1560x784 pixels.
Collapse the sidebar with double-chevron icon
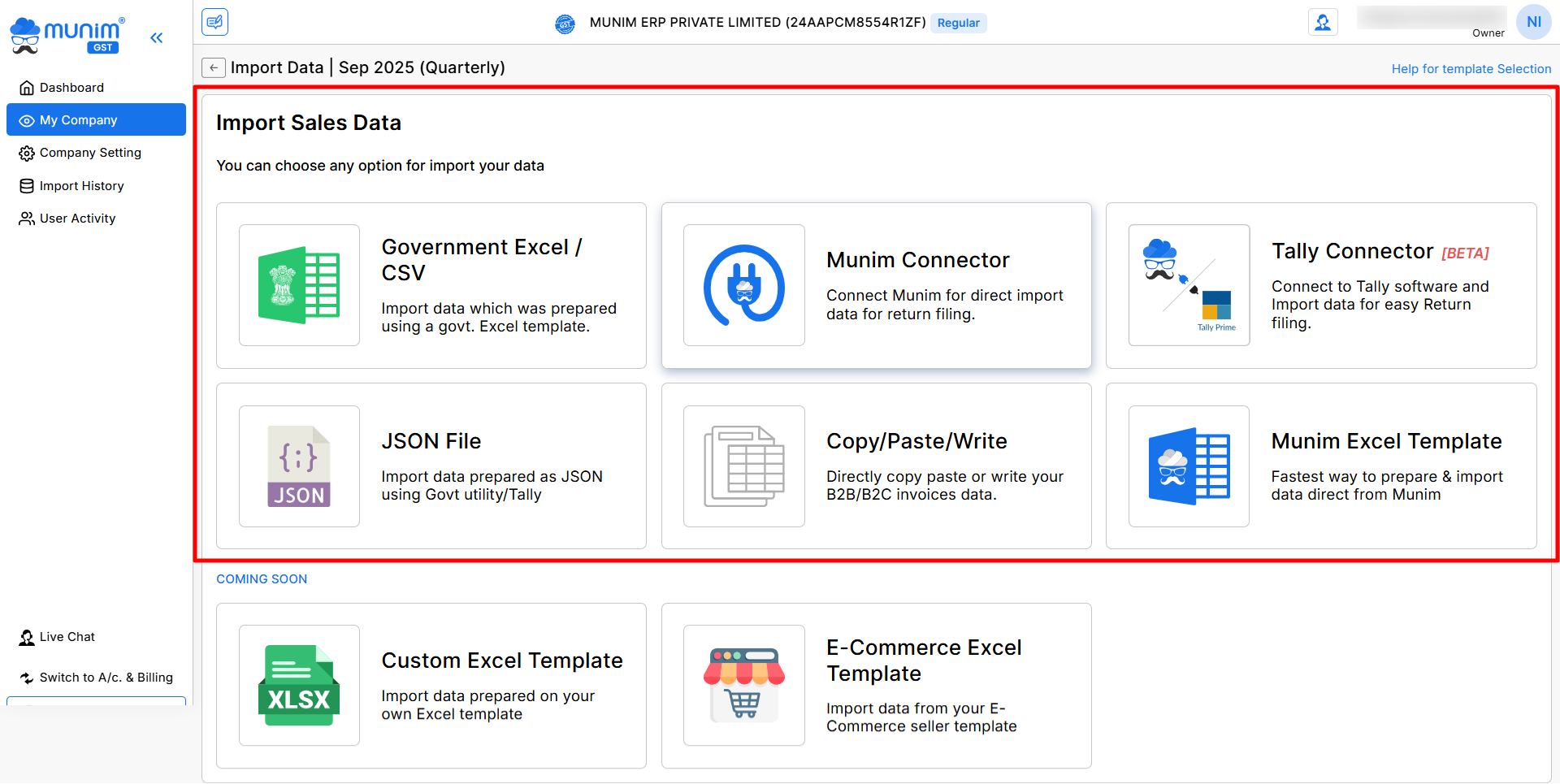[157, 37]
